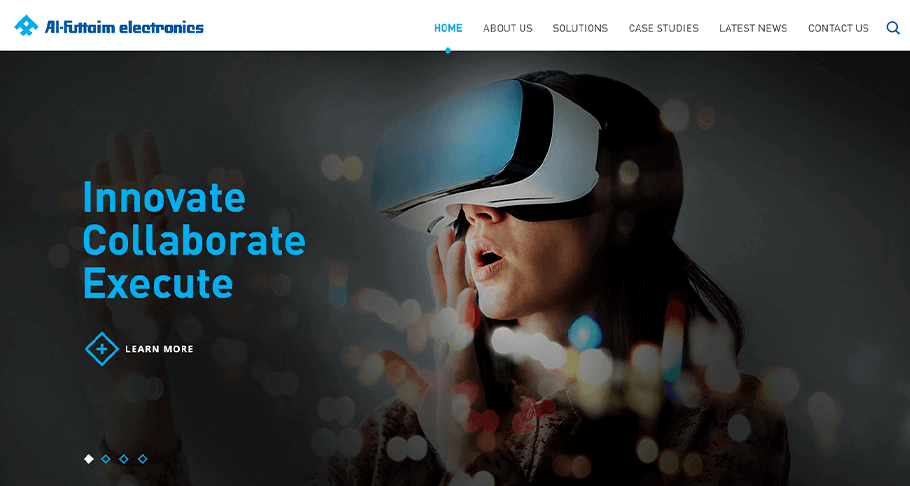Open the ABOUT US page
910x486 pixels.
tap(508, 28)
